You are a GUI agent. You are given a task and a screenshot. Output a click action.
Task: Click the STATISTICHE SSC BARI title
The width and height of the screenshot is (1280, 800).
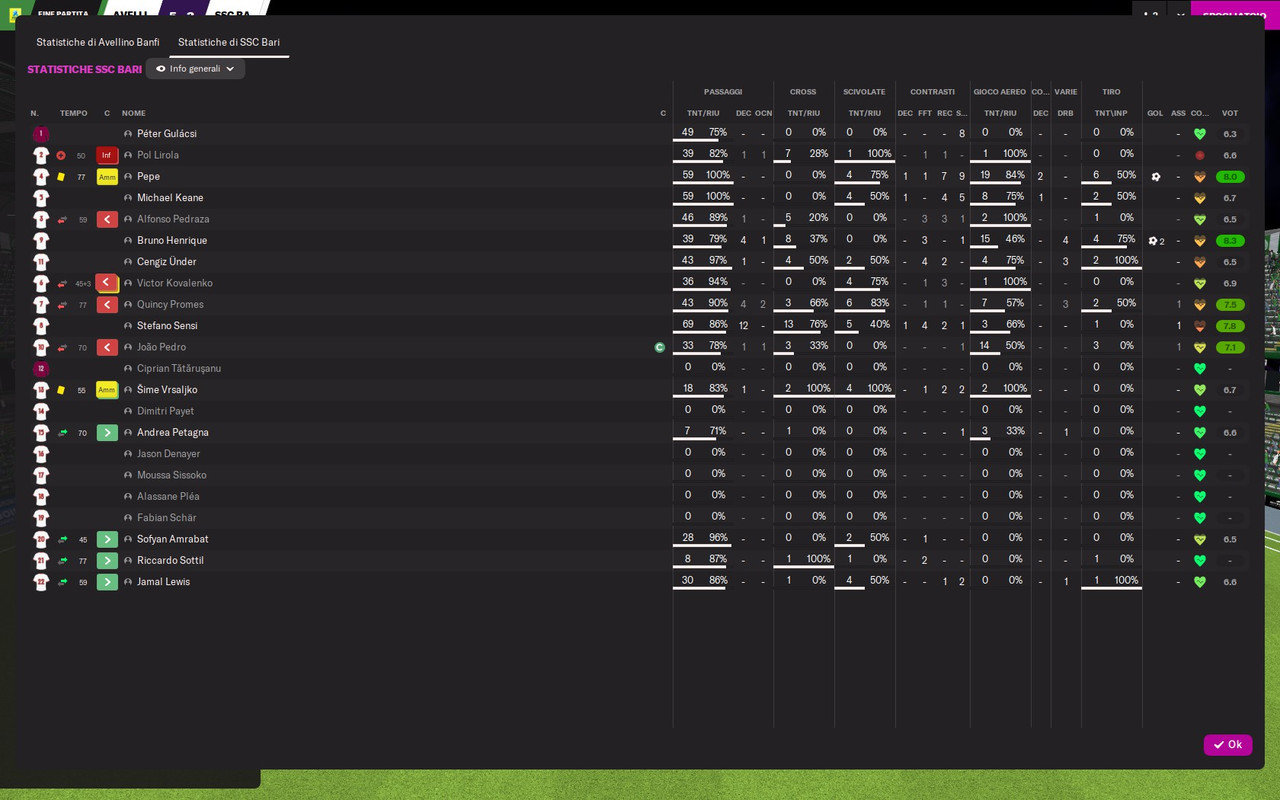[84, 69]
